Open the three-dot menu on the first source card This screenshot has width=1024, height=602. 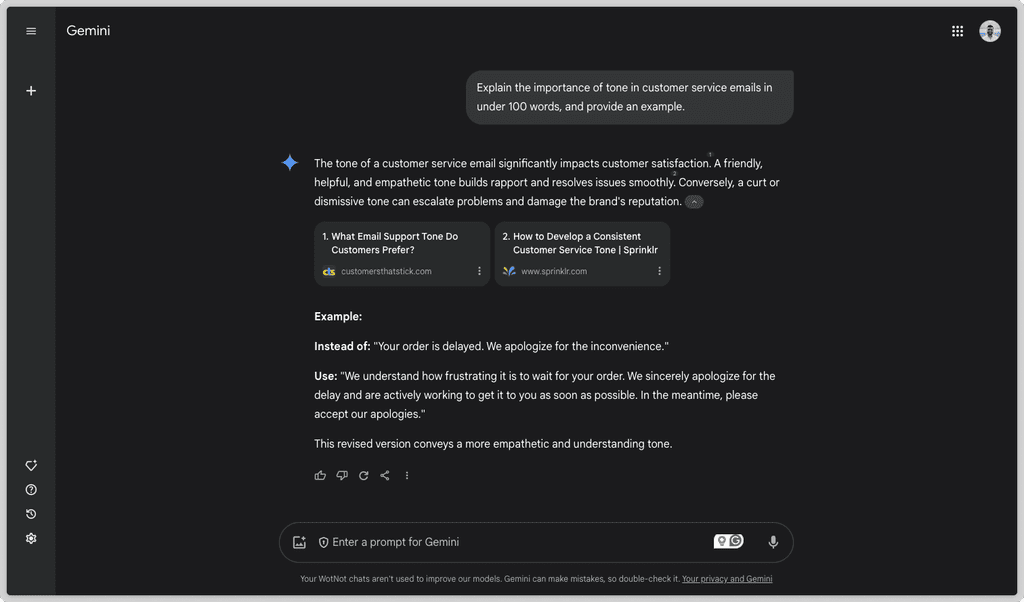click(478, 270)
